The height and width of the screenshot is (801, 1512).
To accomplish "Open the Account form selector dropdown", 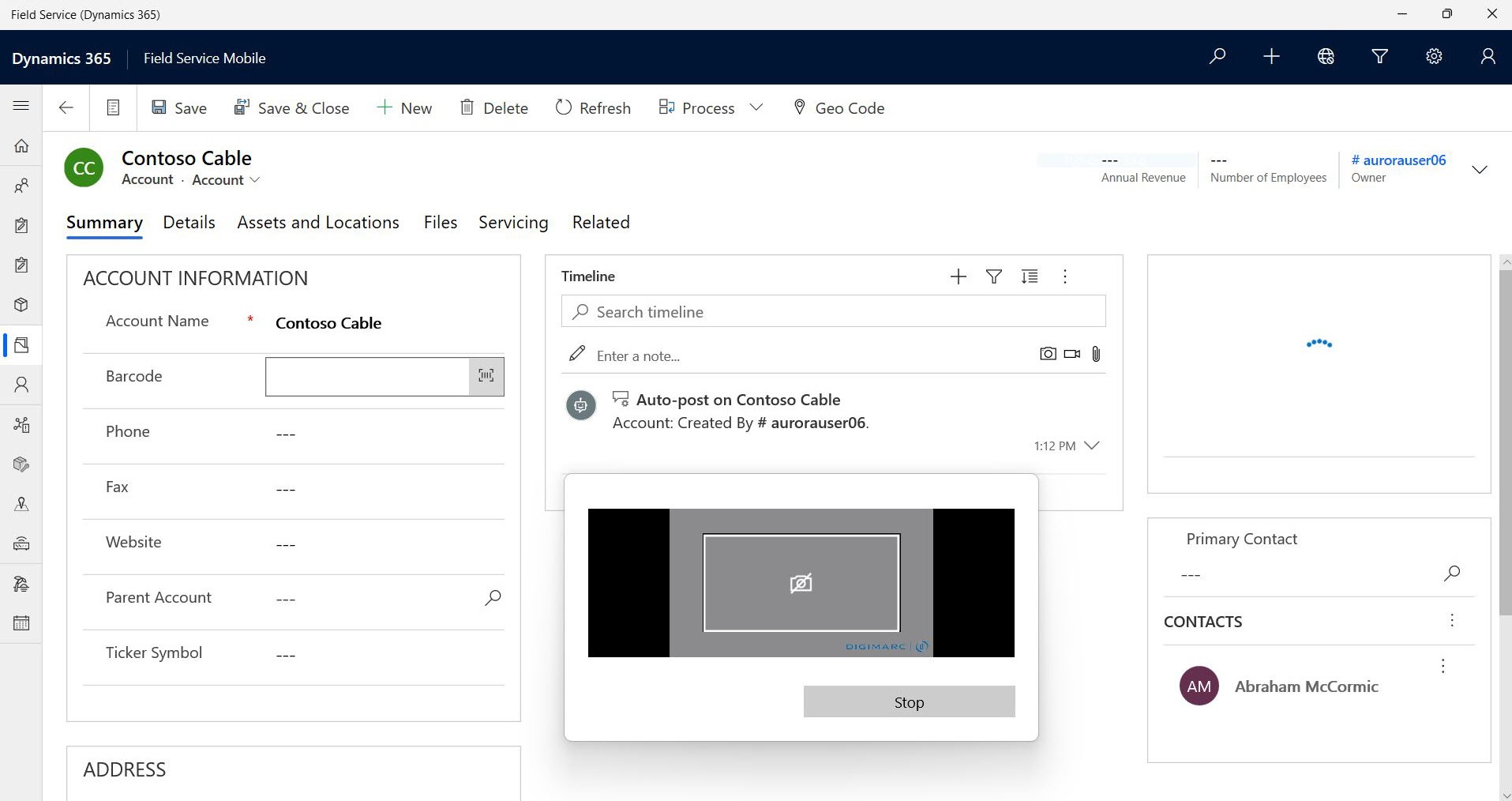I will pyautogui.click(x=226, y=180).
